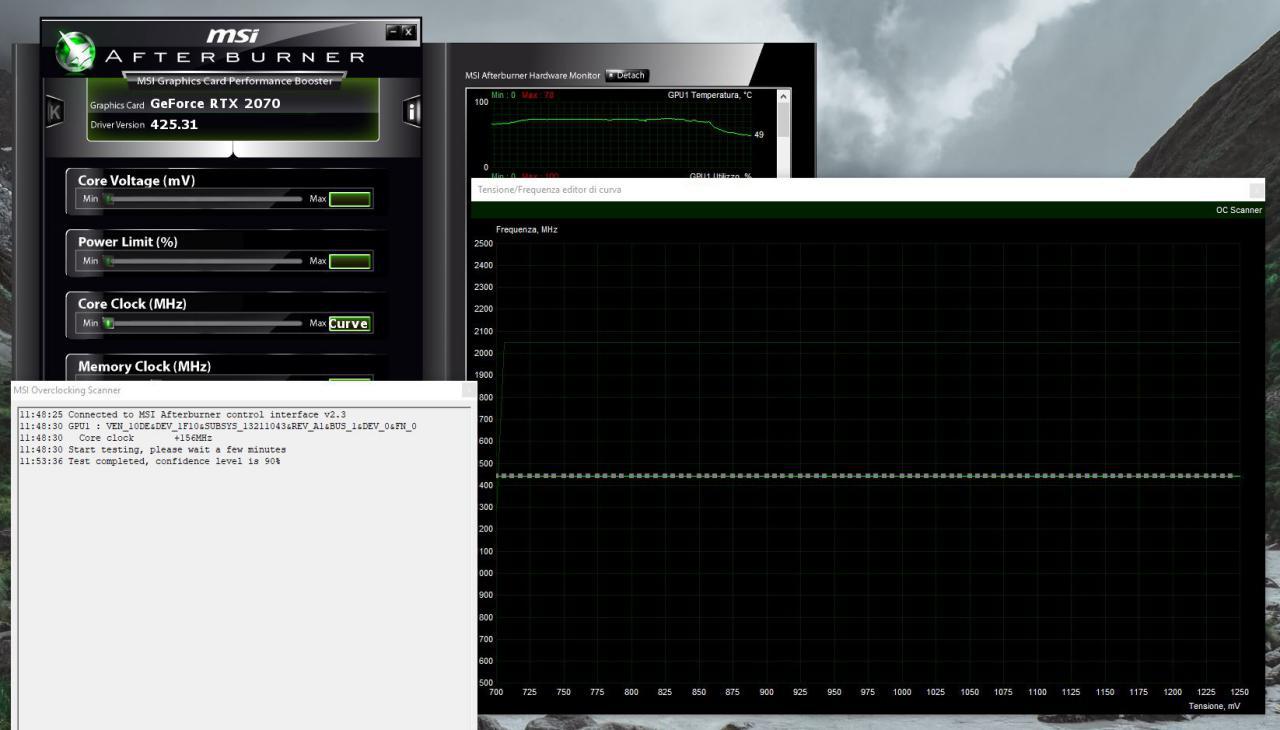
Task: Click the Core Voltage slider track
Action: 204,199
